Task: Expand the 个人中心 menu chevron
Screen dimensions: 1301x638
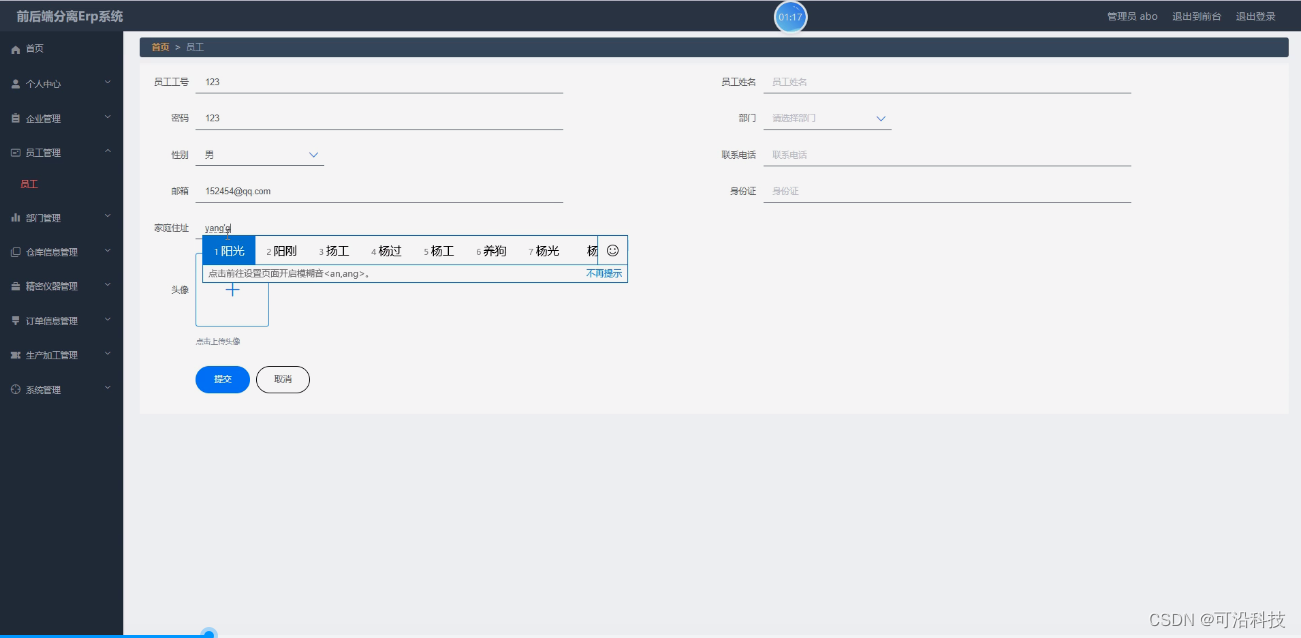Action: pyautogui.click(x=108, y=83)
